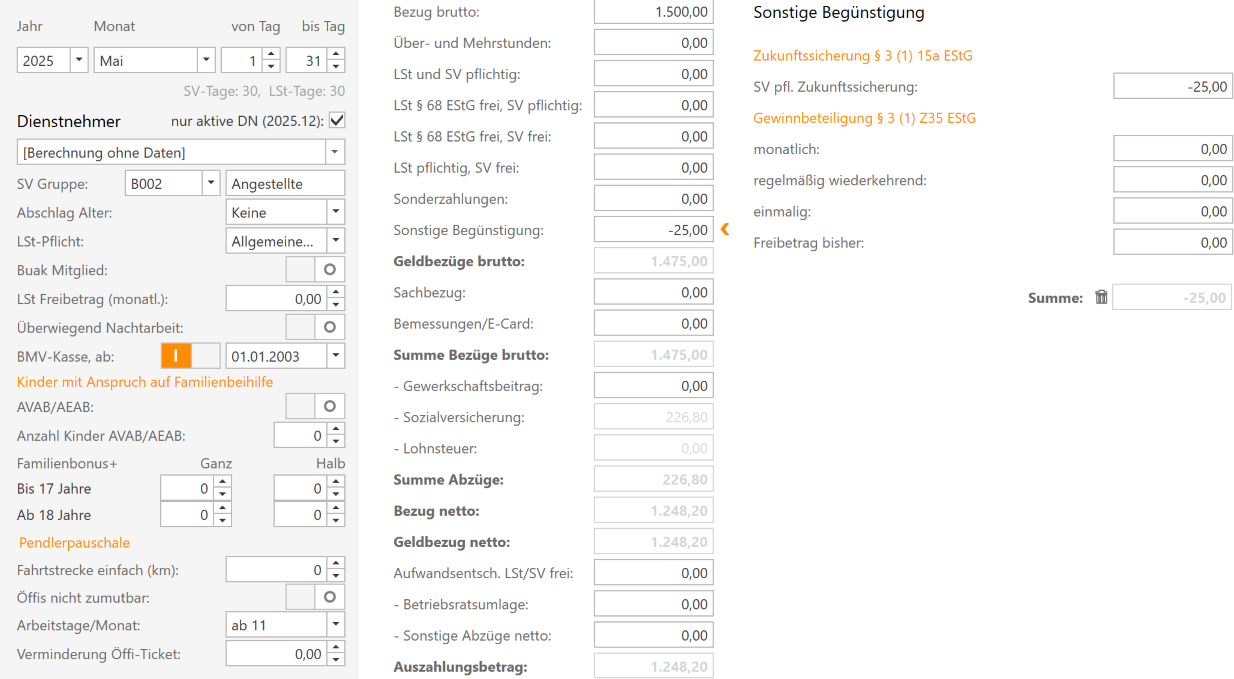Increase Familienbonus 'Bis 17 Jahre' Ganz count
The image size is (1234, 679).
point(223,483)
